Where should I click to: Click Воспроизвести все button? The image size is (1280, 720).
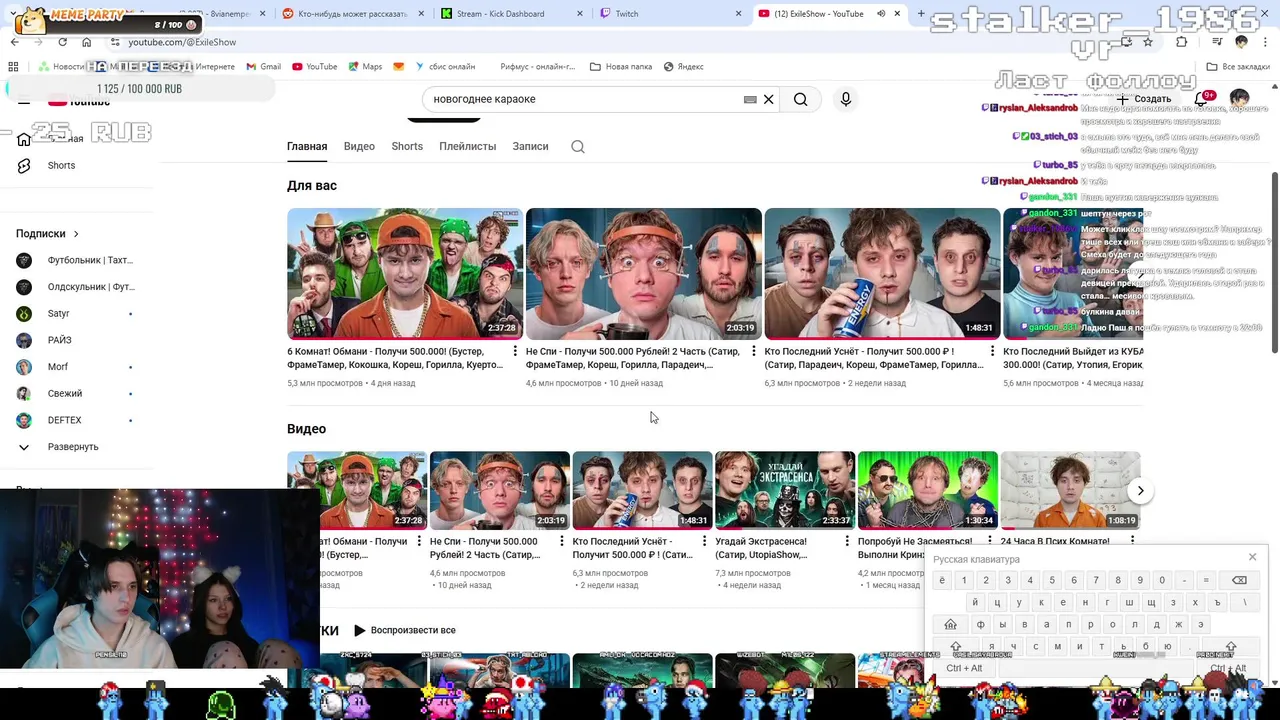[405, 630]
